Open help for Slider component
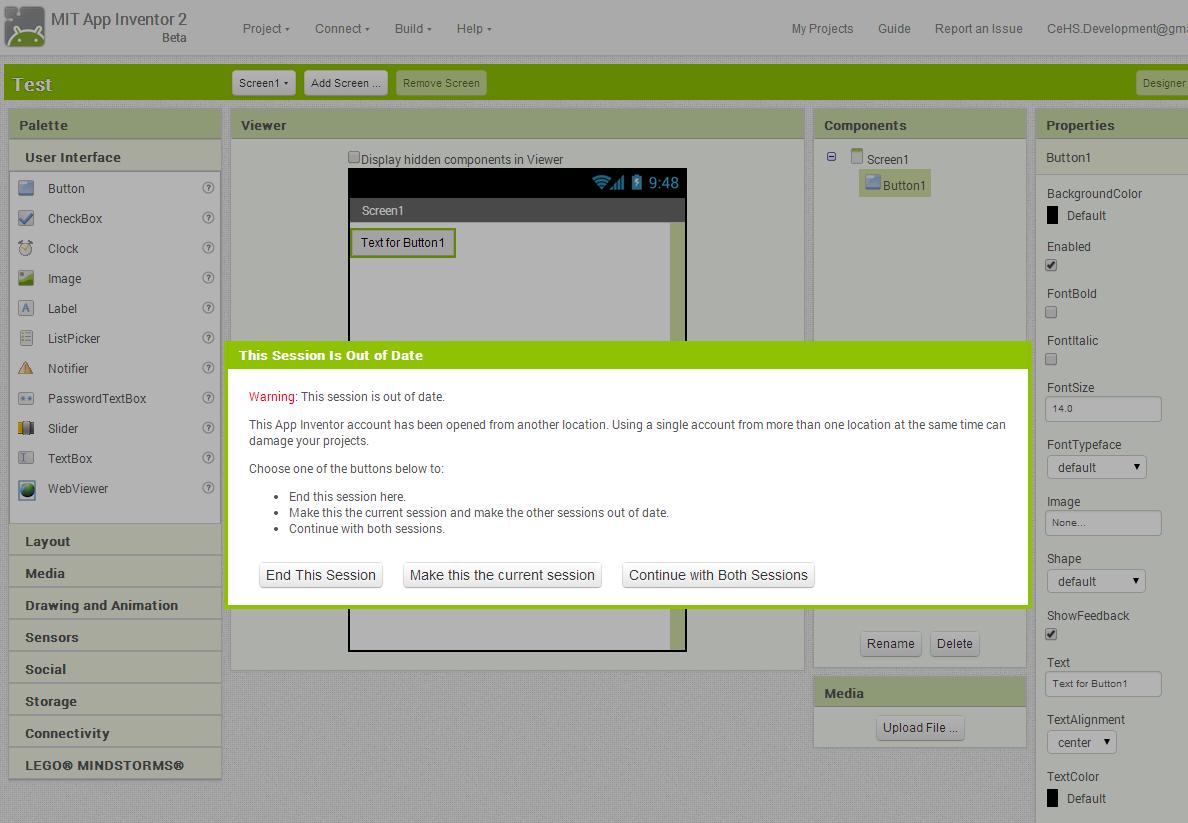Image resolution: width=1188 pixels, height=823 pixels. tap(208, 427)
